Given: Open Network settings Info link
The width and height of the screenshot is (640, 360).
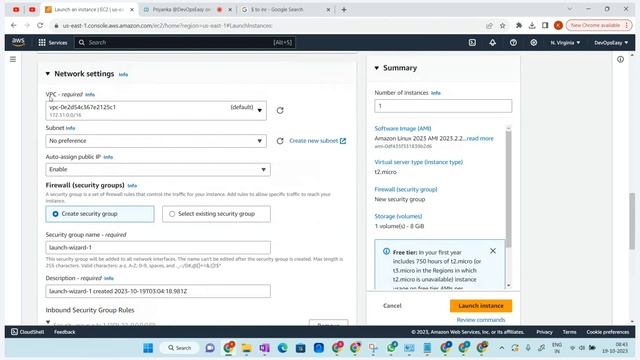Looking at the screenshot, I should pyautogui.click(x=123, y=74).
